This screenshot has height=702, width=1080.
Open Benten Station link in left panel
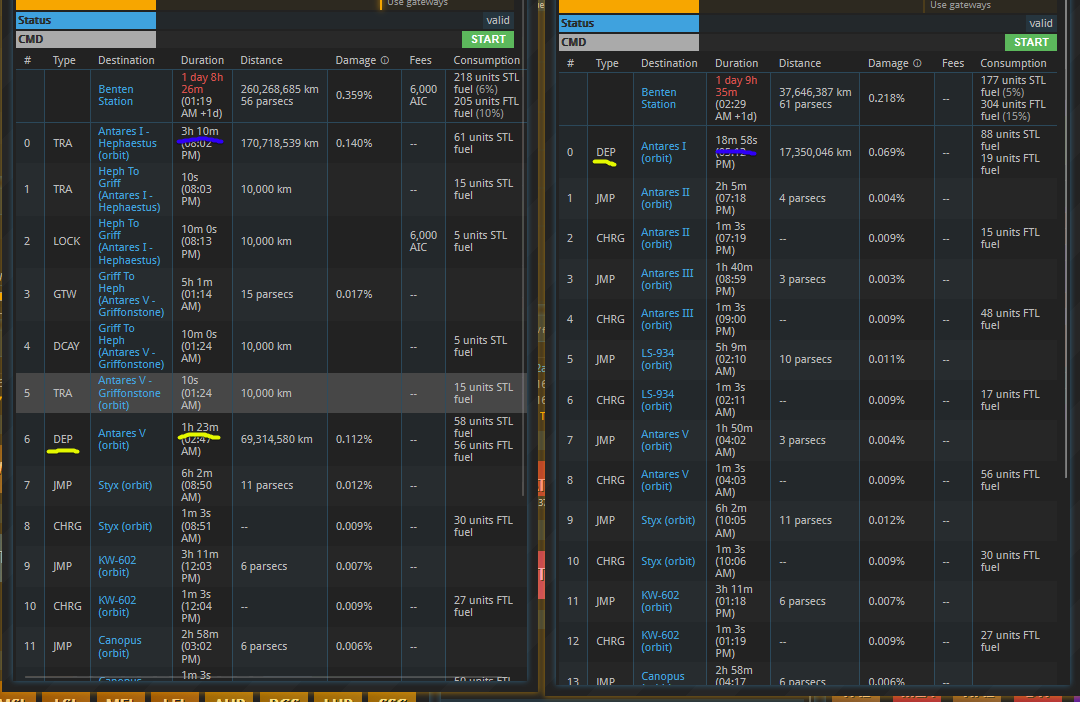click(x=115, y=95)
